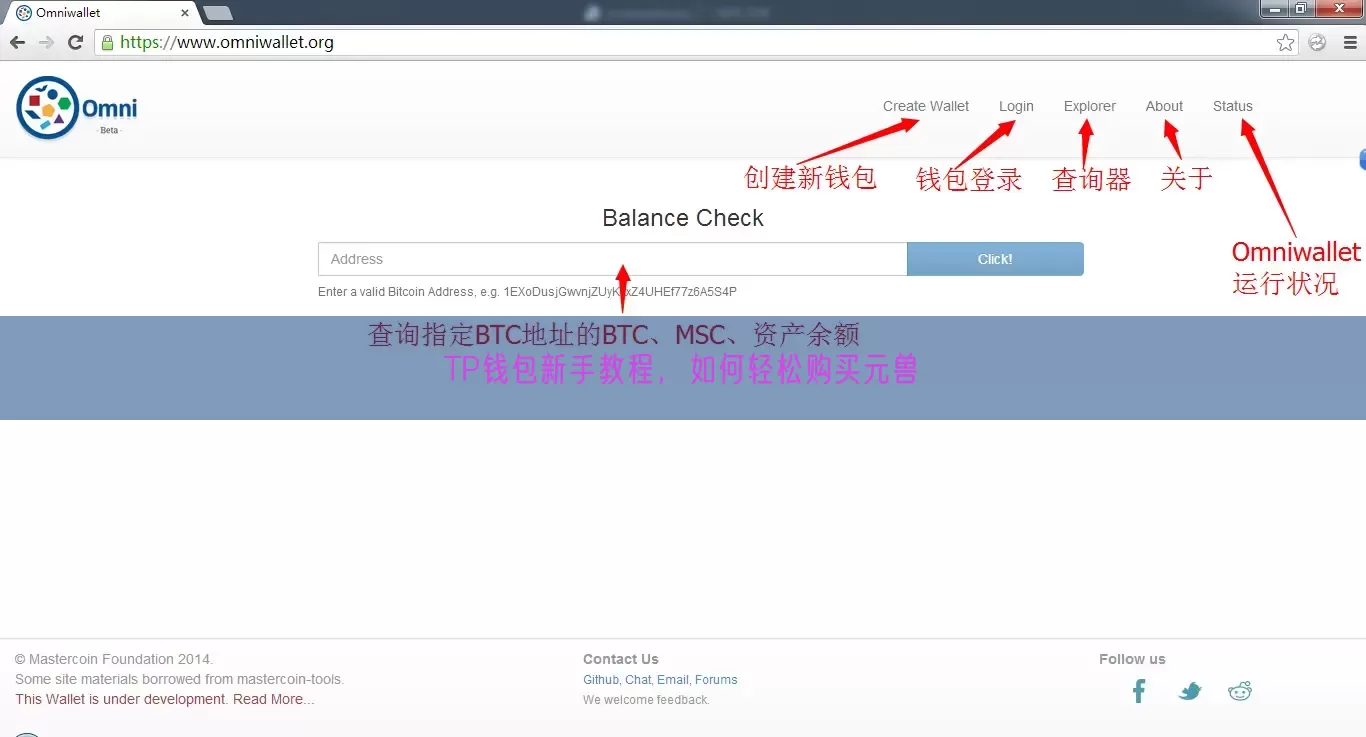Bookmark this page with star icon
The width and height of the screenshot is (1366, 737).
(x=1286, y=42)
